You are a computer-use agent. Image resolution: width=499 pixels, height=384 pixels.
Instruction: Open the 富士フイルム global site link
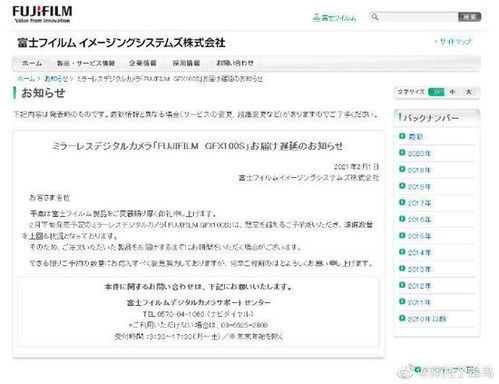click(x=335, y=18)
